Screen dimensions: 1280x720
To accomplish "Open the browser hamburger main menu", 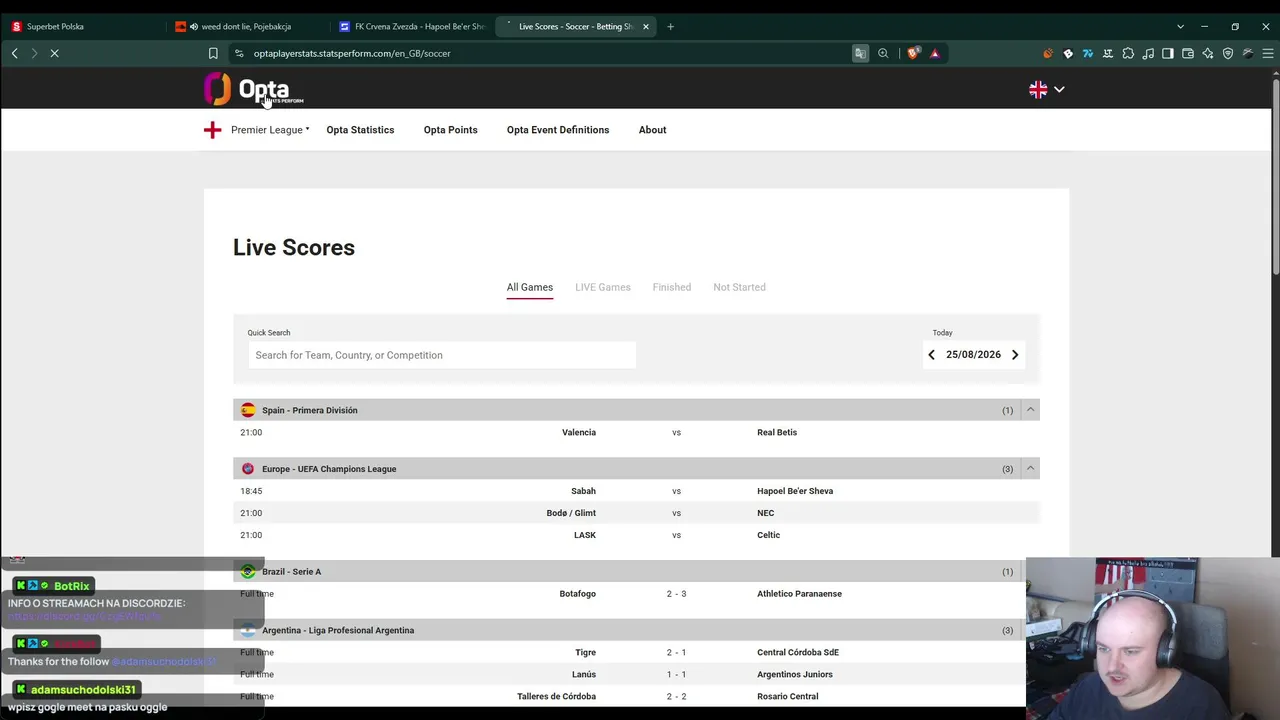I will [1268, 53].
